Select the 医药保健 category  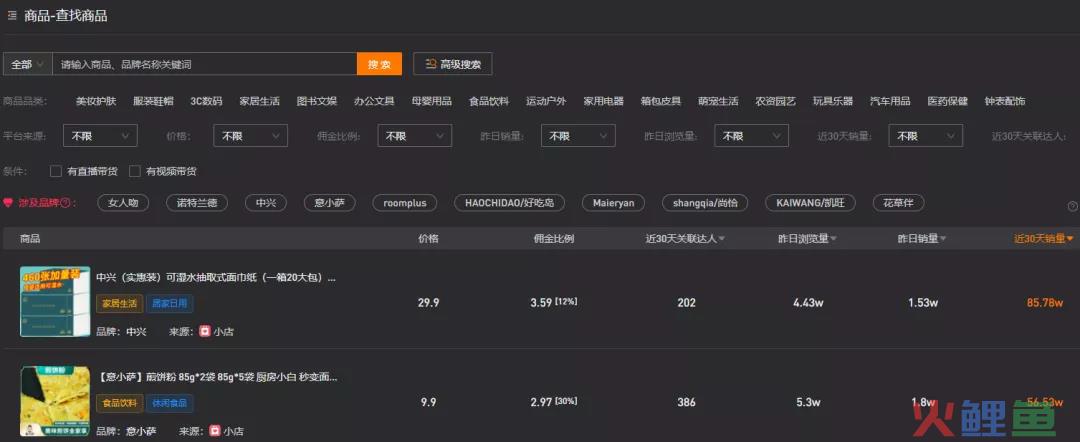(947, 101)
